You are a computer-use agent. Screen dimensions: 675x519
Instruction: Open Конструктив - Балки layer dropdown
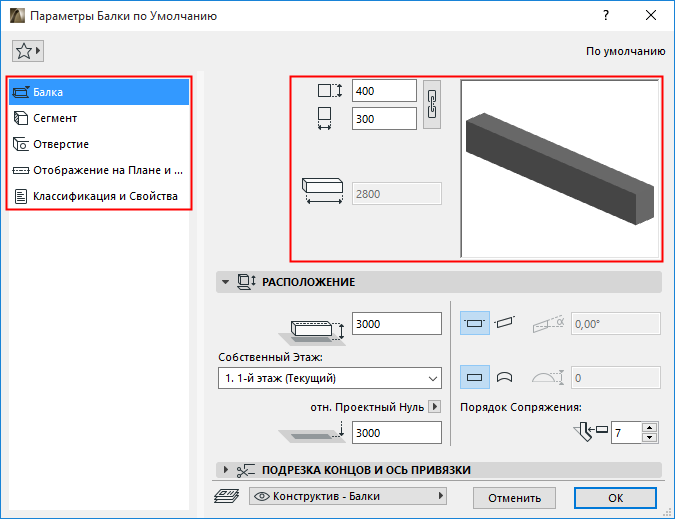(x=348, y=496)
